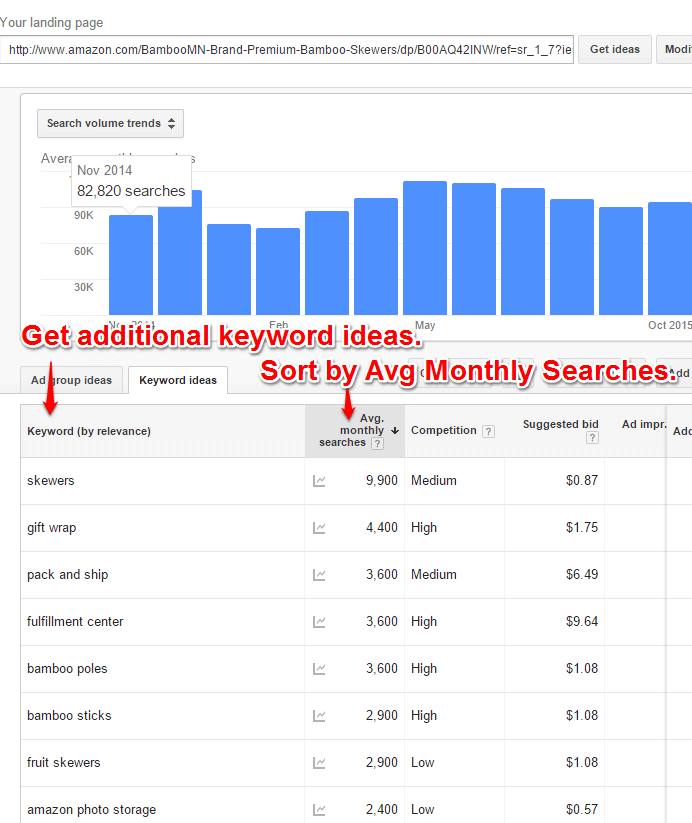This screenshot has height=823, width=692.
Task: Click trend icon for bamboo poles
Action: tap(319, 669)
